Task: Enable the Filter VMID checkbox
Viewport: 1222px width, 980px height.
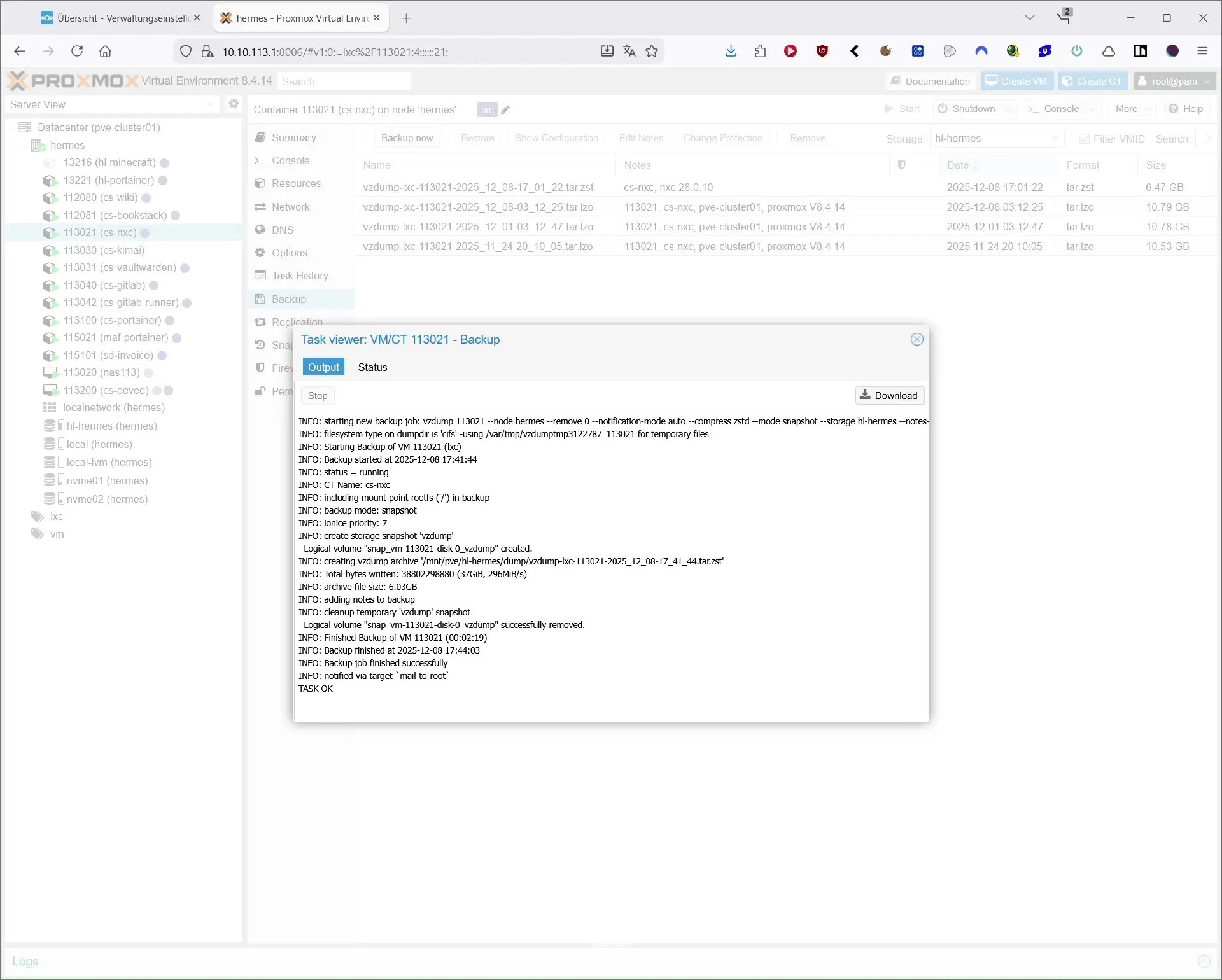Action: tap(1086, 138)
